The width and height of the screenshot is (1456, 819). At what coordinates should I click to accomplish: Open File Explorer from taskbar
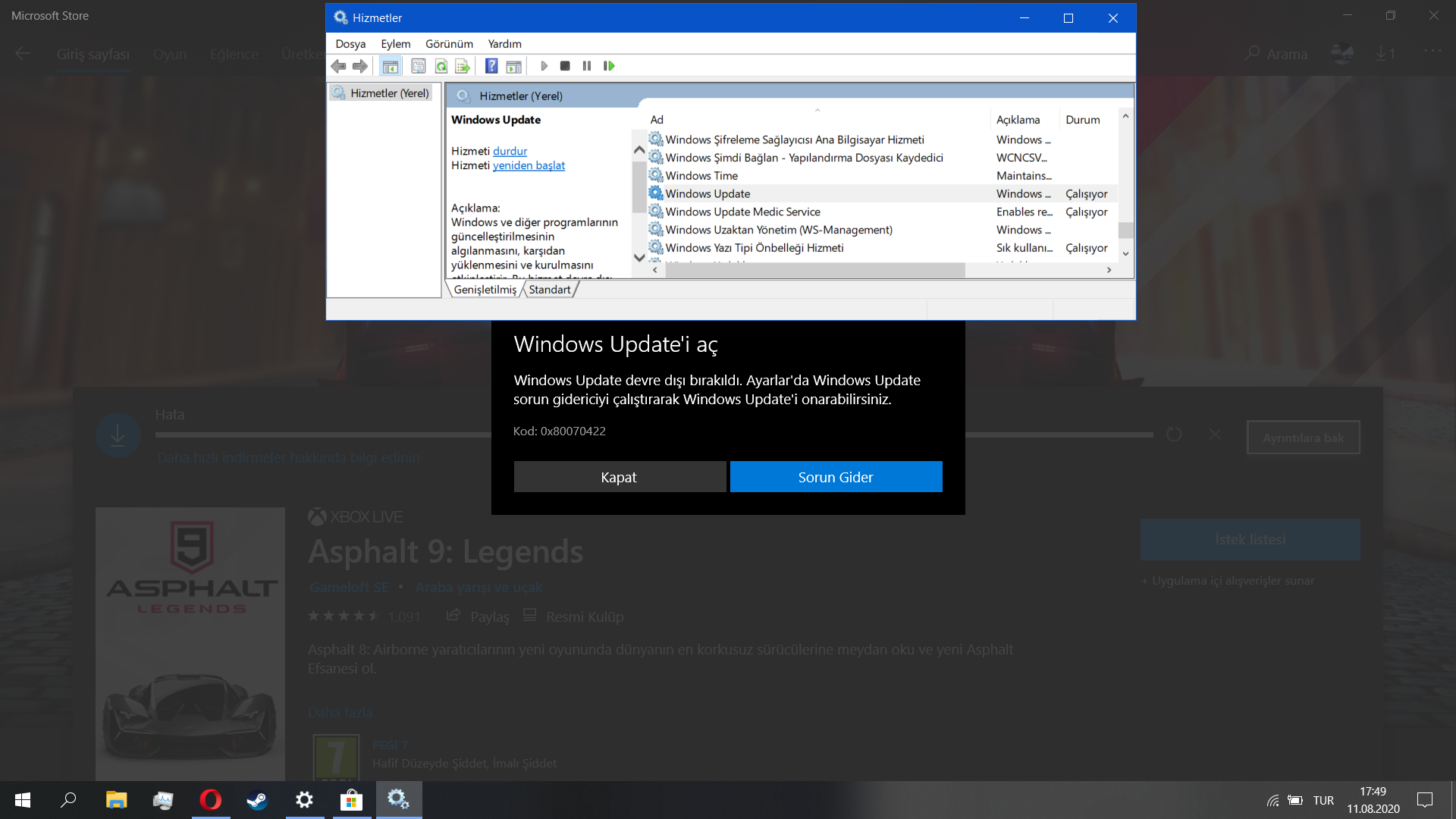point(116,800)
